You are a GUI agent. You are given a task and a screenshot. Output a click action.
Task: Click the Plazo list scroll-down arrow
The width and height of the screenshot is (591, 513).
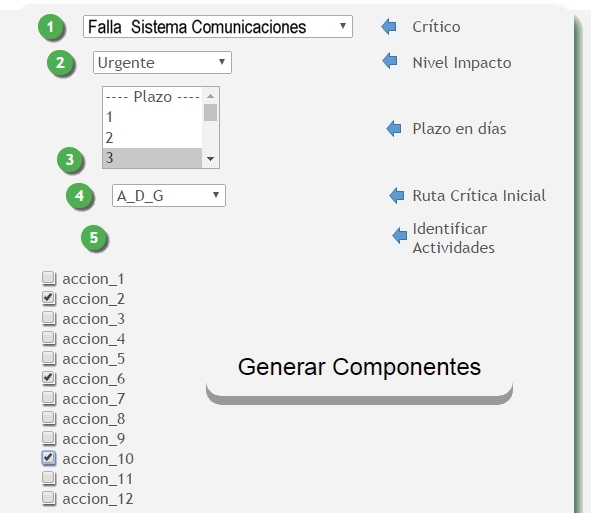pyautogui.click(x=210, y=159)
